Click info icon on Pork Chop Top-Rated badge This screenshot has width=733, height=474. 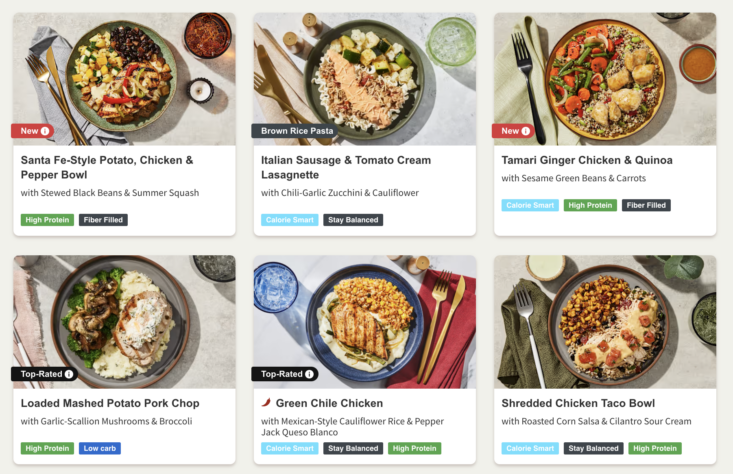[x=69, y=374]
